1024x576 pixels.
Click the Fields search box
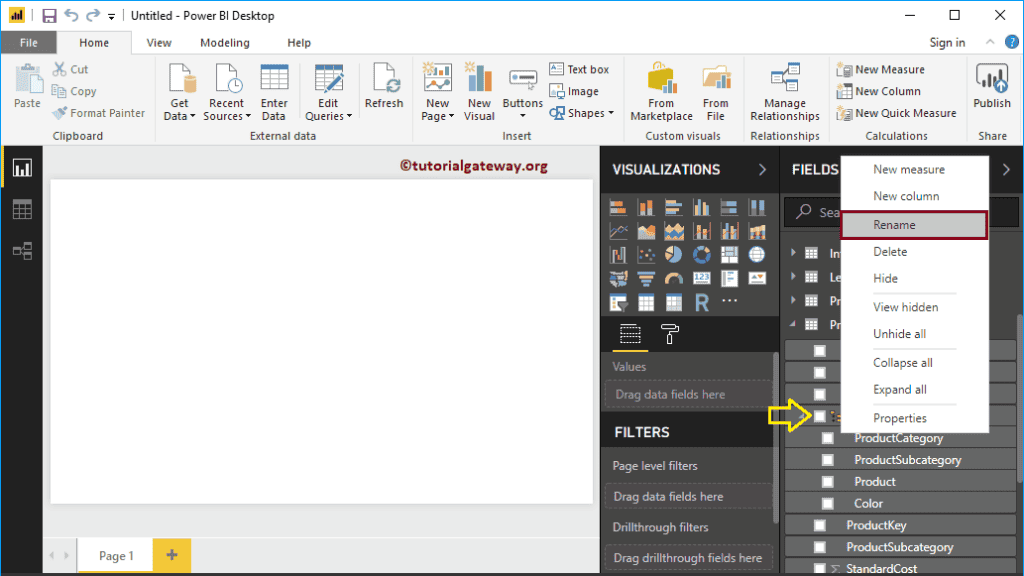901,212
